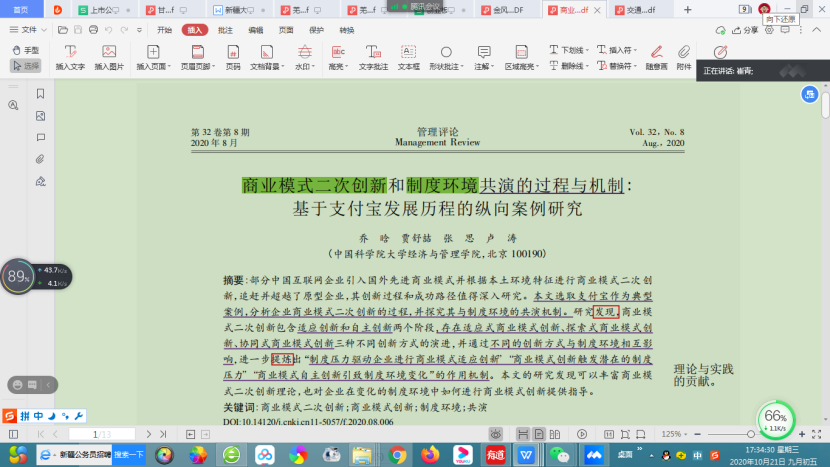830x467 pixels.
Task: Open the Start (开始) ribbon tab
Action: point(165,30)
